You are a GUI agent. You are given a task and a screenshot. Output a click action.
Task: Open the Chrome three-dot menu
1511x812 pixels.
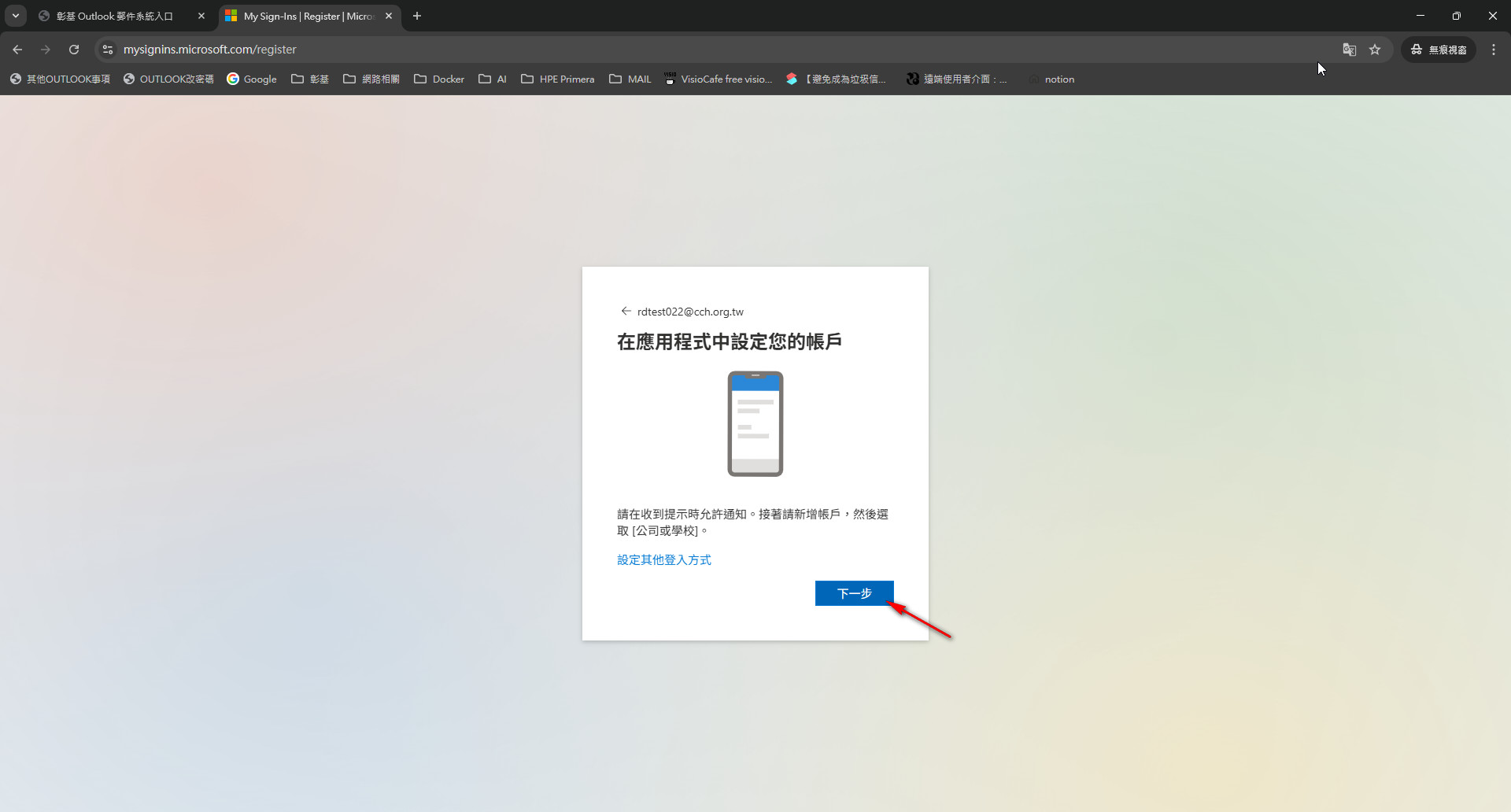tap(1494, 50)
